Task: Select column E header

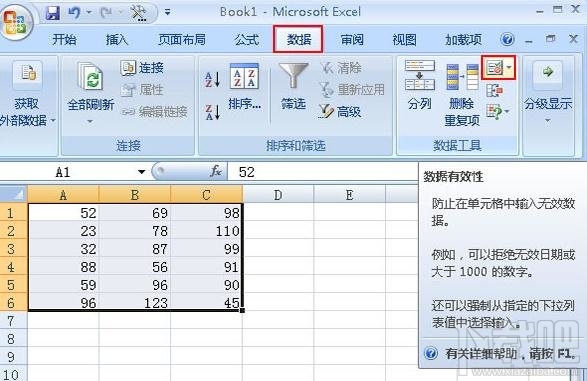Action: point(349,195)
